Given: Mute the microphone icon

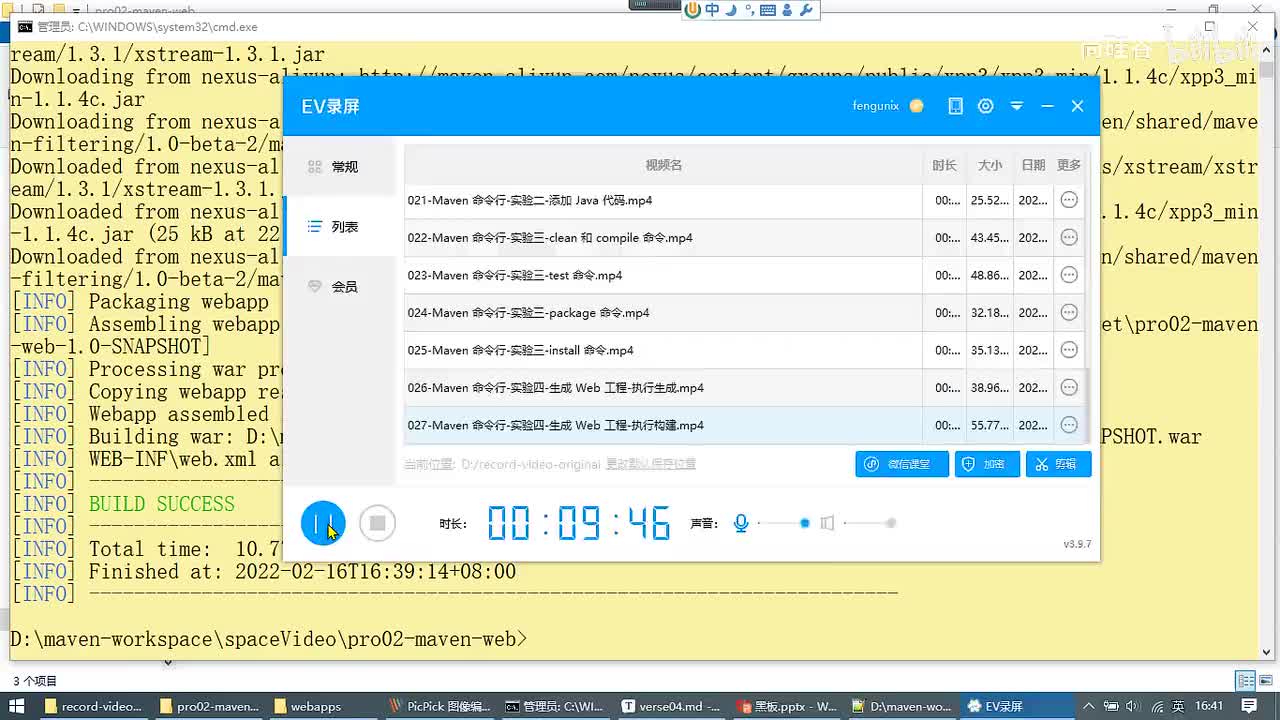Looking at the screenshot, I should pos(741,523).
